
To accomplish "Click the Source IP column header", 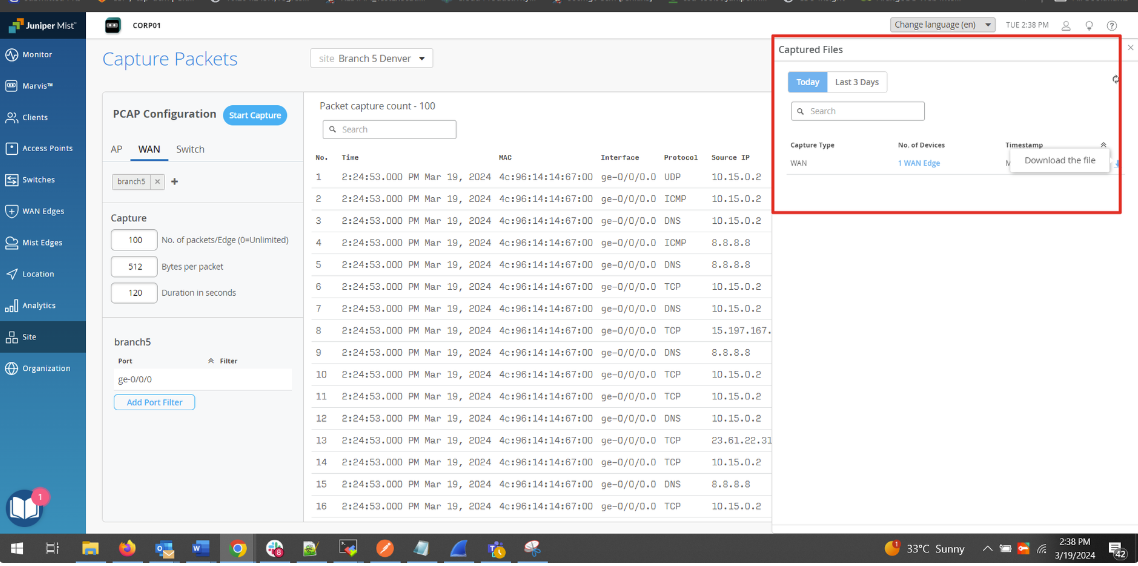I will pos(730,157).
